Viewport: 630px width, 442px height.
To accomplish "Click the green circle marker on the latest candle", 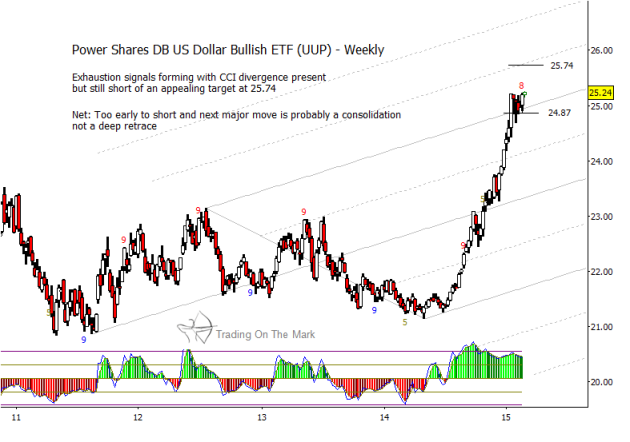I will 524,94.
